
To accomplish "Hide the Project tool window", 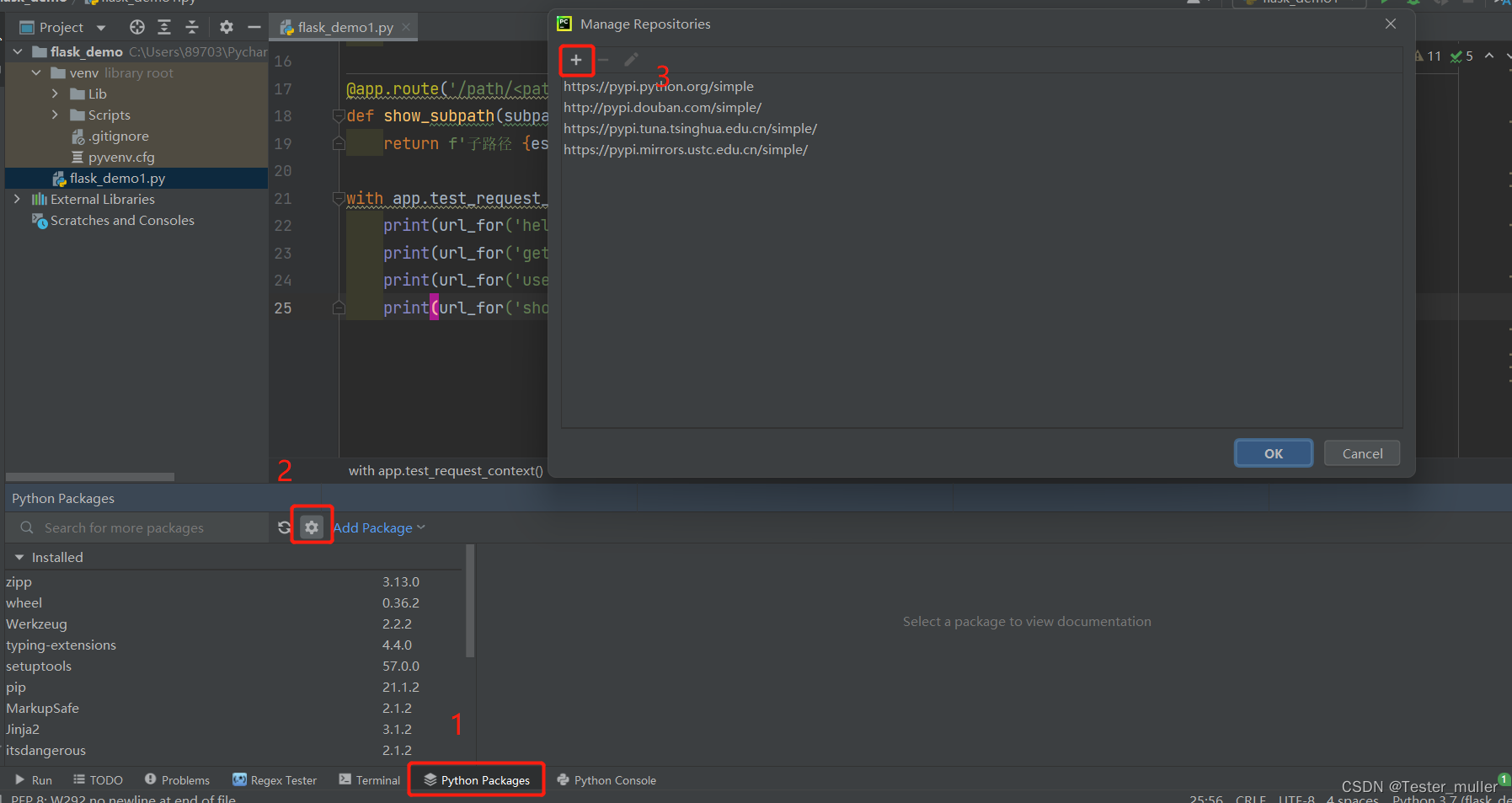I will [254, 27].
